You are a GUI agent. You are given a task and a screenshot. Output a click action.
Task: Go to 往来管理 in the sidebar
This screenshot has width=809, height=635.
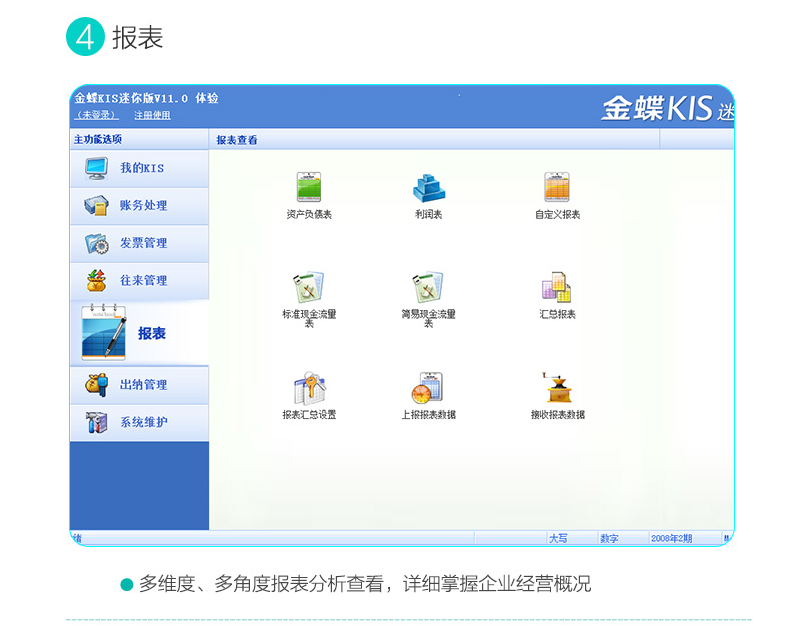tap(139, 281)
